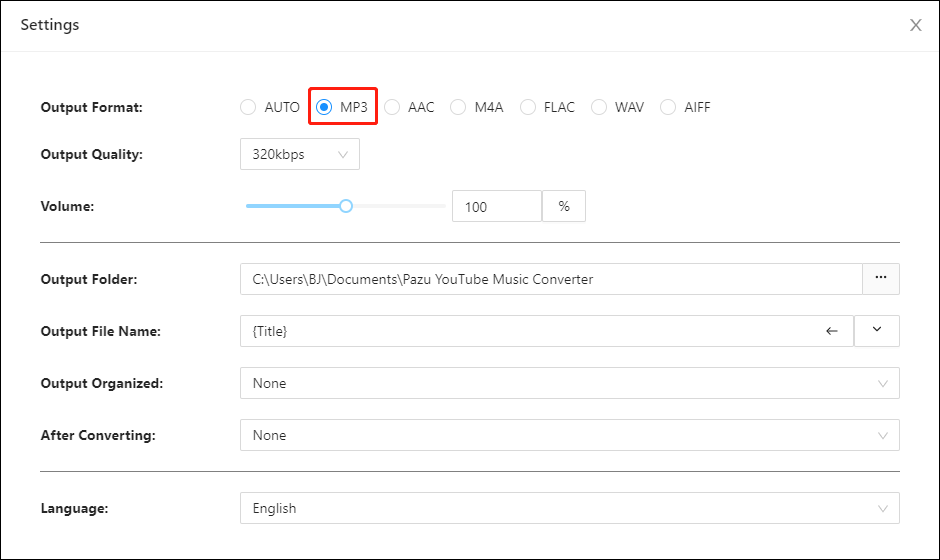Image resolution: width=940 pixels, height=560 pixels.
Task: Click the volume value field showing 100
Action: point(497,206)
